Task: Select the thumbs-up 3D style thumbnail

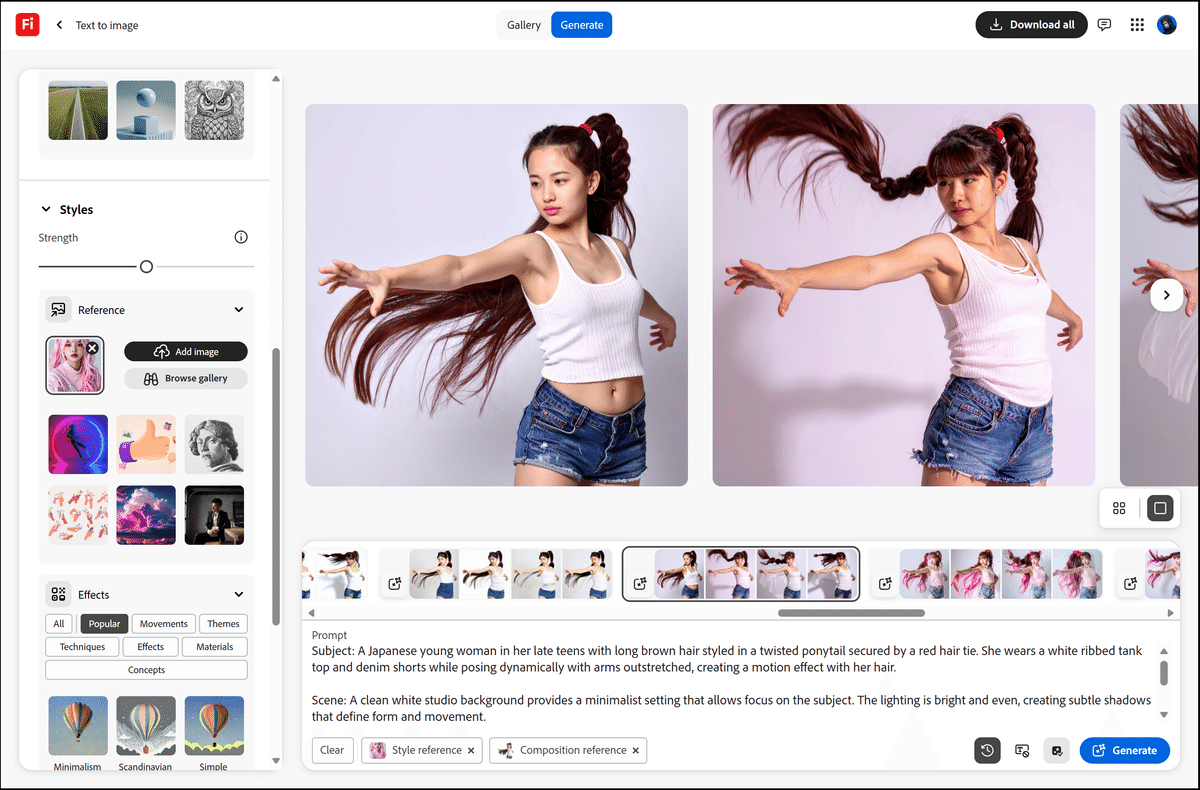Action: (146, 444)
